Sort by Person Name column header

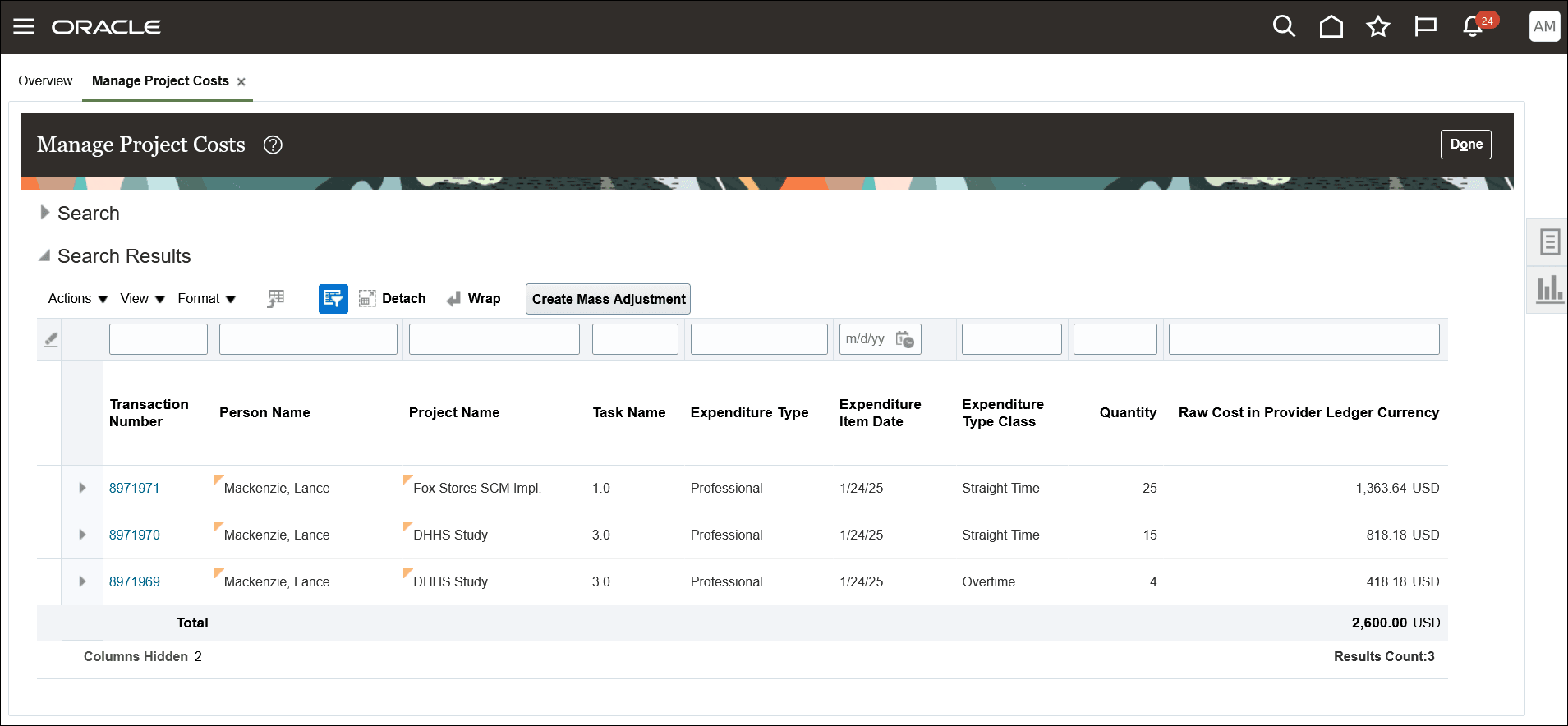tap(264, 412)
